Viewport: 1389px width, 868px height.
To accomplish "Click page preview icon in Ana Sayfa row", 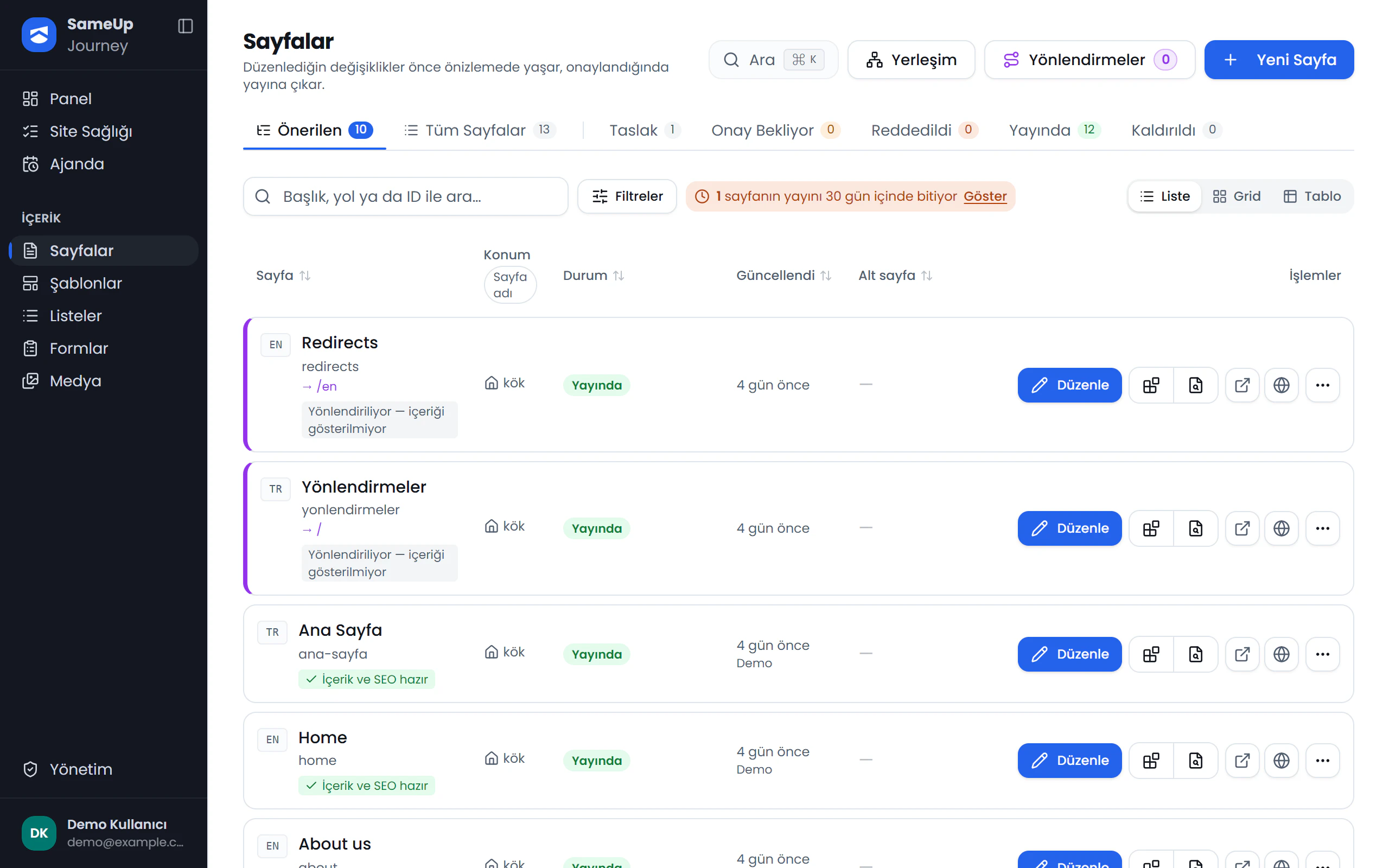I will pyautogui.click(x=1196, y=654).
